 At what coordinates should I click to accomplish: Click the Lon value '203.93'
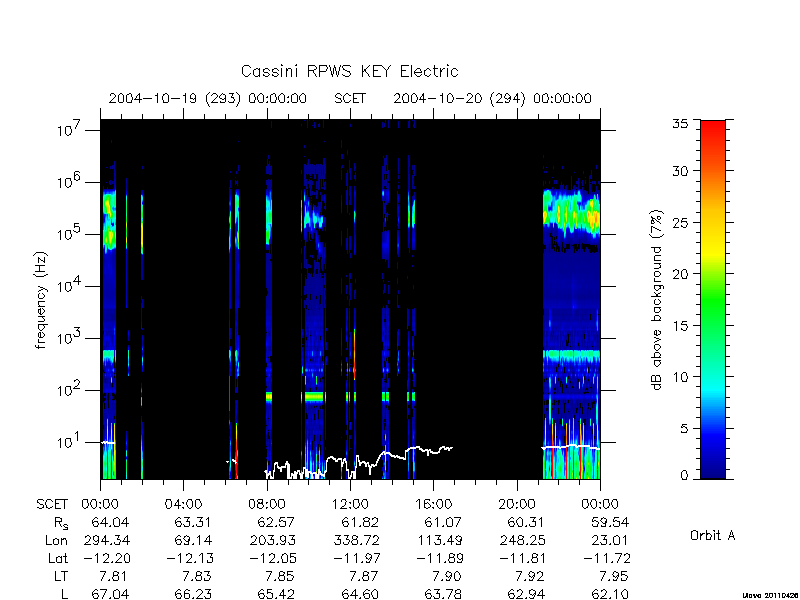[273, 540]
